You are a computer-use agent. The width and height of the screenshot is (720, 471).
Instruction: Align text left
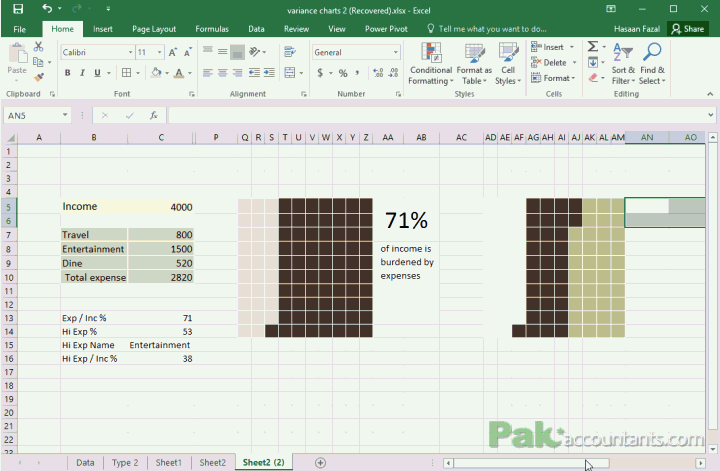click(208, 73)
